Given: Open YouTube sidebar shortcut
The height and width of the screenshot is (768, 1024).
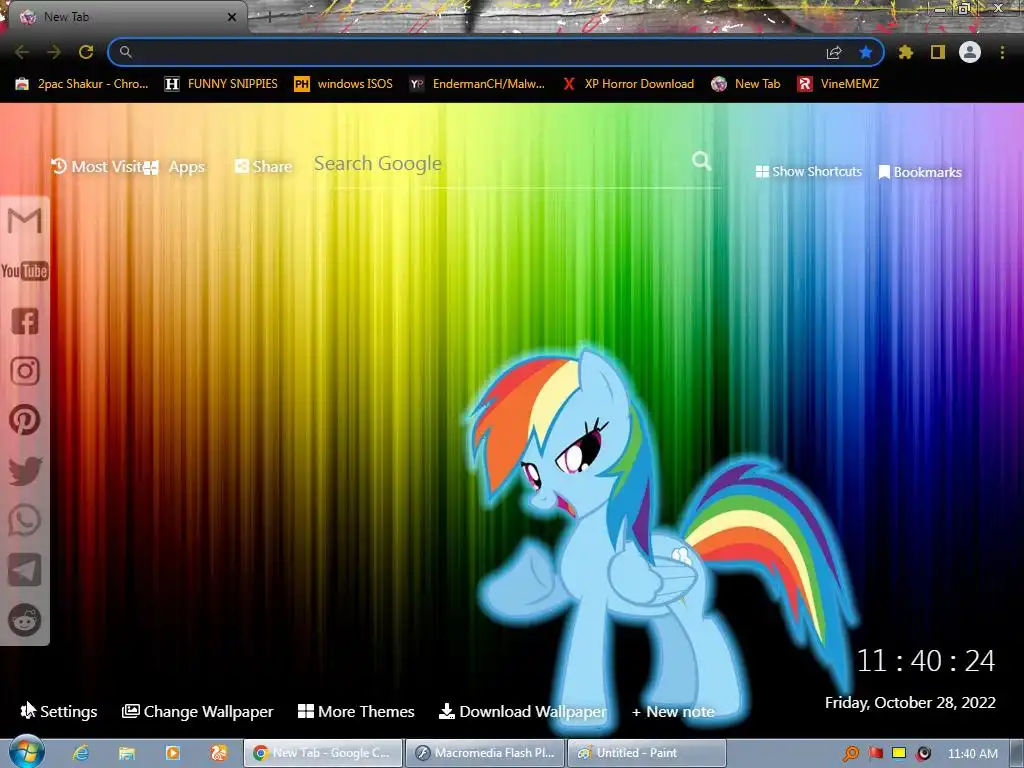Looking at the screenshot, I should pyautogui.click(x=25, y=271).
